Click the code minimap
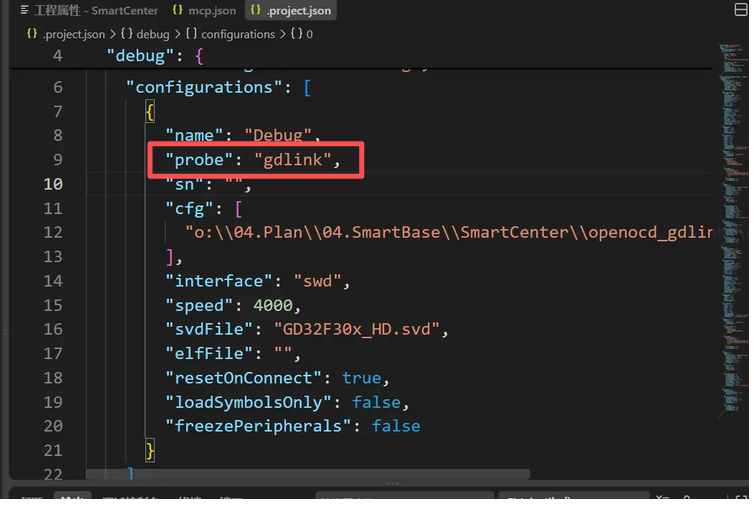The width and height of the screenshot is (754, 506). pyautogui.click(x=736, y=231)
